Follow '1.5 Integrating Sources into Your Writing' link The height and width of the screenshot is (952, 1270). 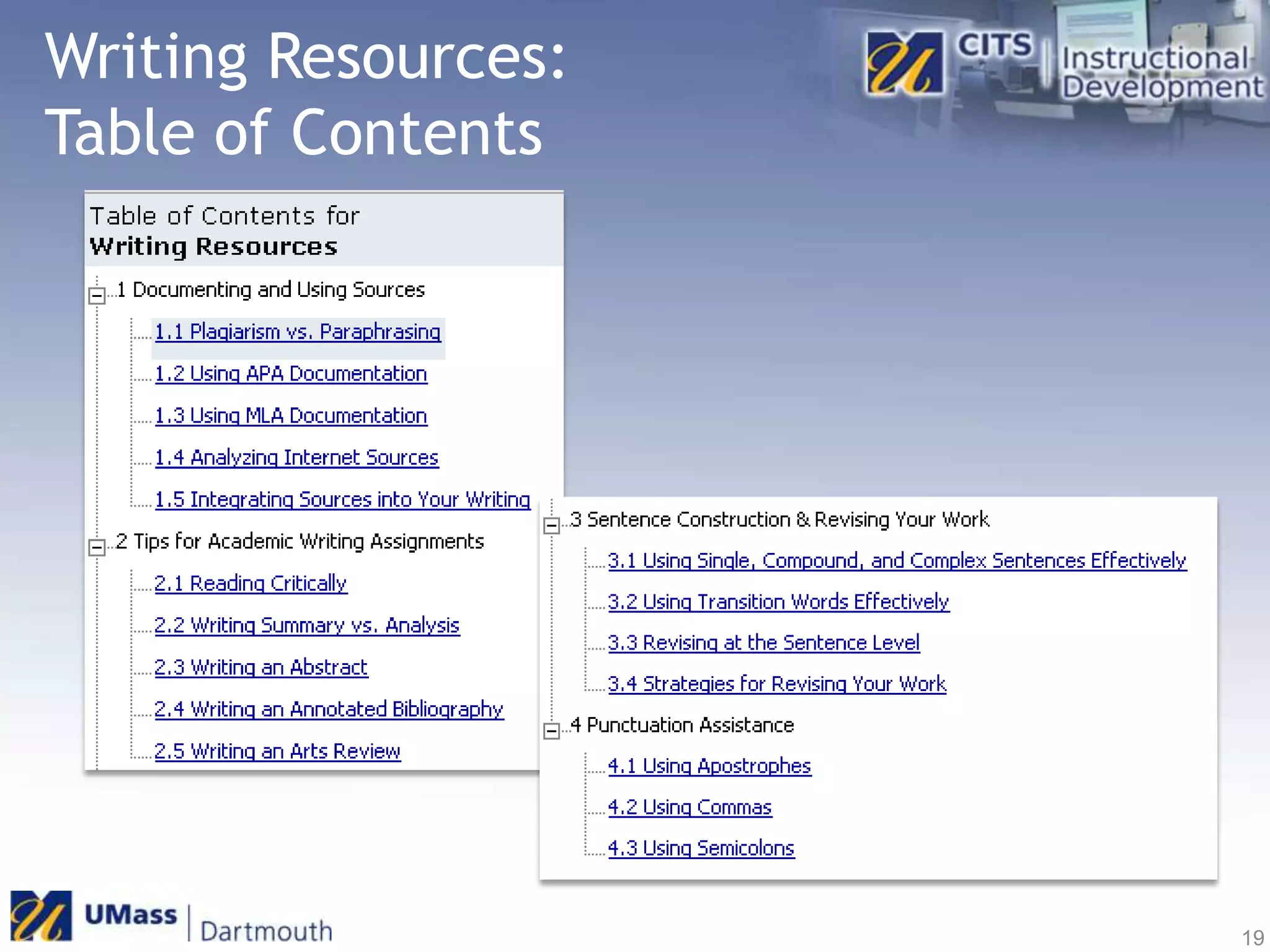coord(342,500)
